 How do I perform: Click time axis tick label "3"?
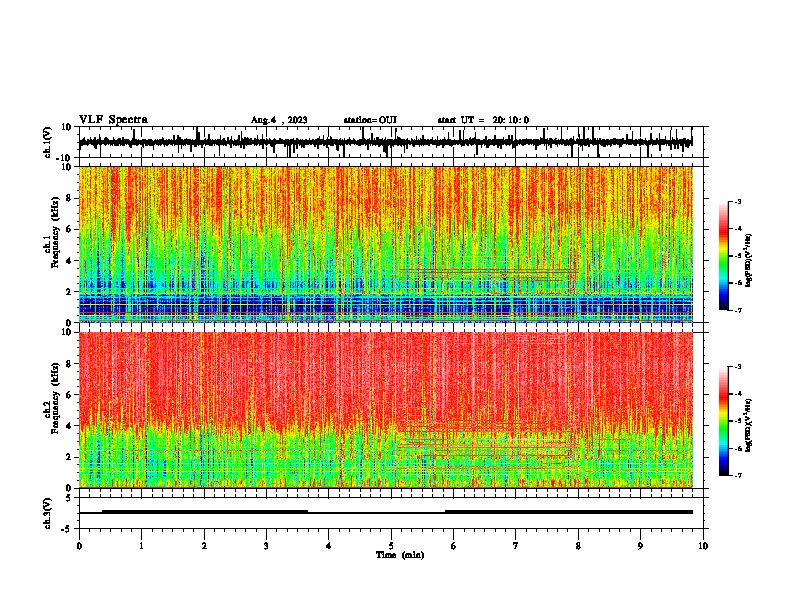[x=267, y=546]
